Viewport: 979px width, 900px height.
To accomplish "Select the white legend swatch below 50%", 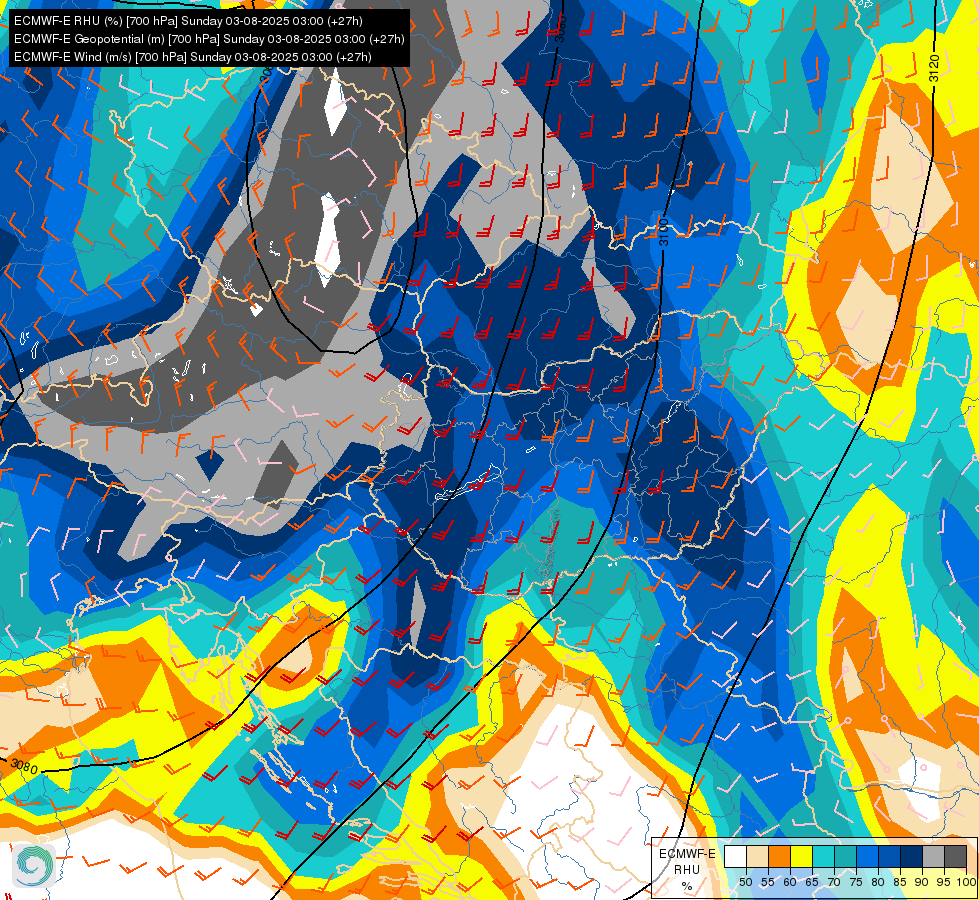I will pos(735,856).
